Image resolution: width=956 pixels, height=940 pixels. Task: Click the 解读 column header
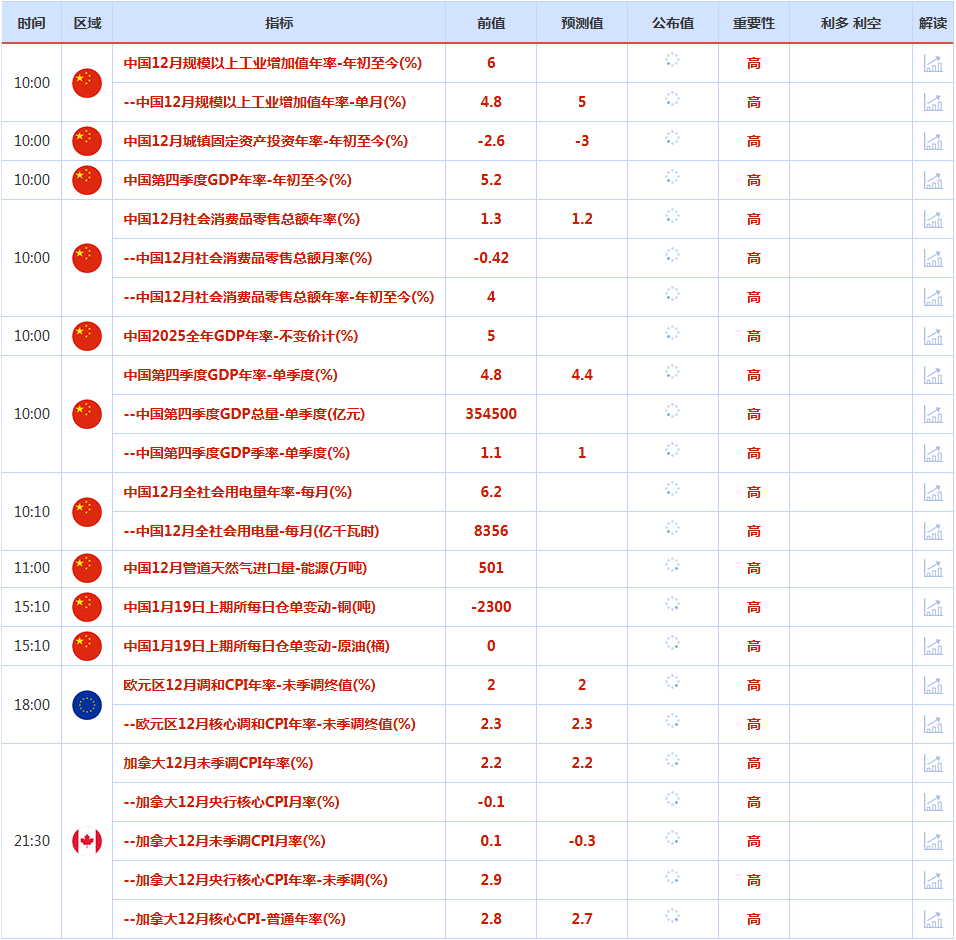[x=933, y=23]
